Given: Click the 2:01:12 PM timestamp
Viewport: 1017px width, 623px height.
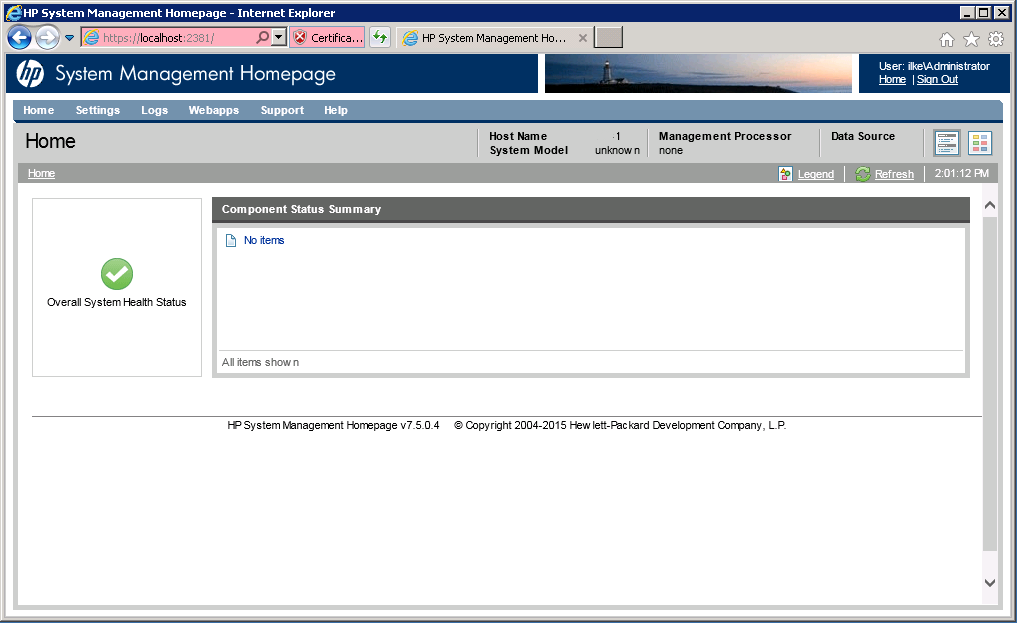Looking at the screenshot, I should 962,173.
